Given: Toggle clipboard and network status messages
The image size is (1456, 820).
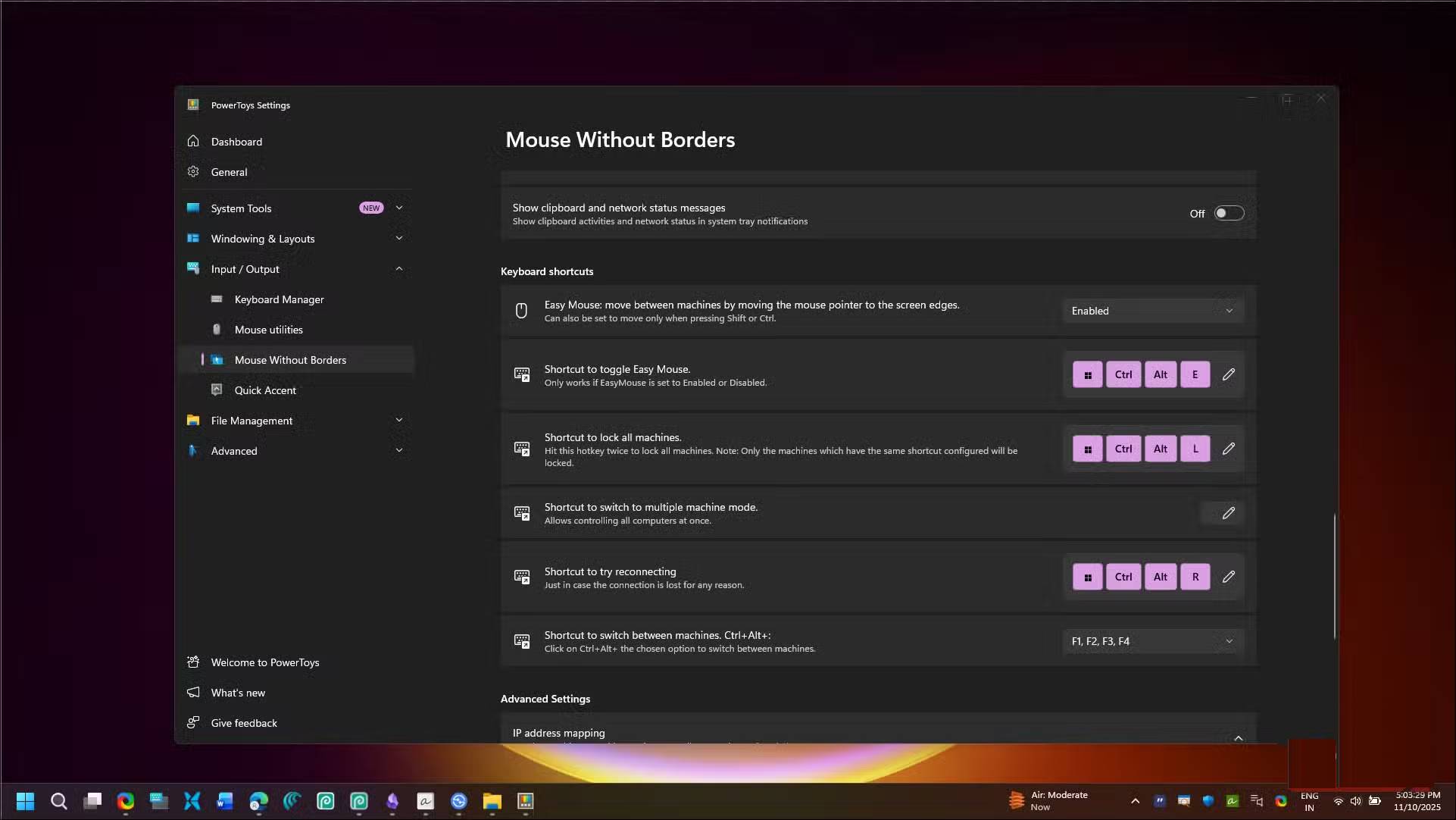Looking at the screenshot, I should tap(1228, 214).
